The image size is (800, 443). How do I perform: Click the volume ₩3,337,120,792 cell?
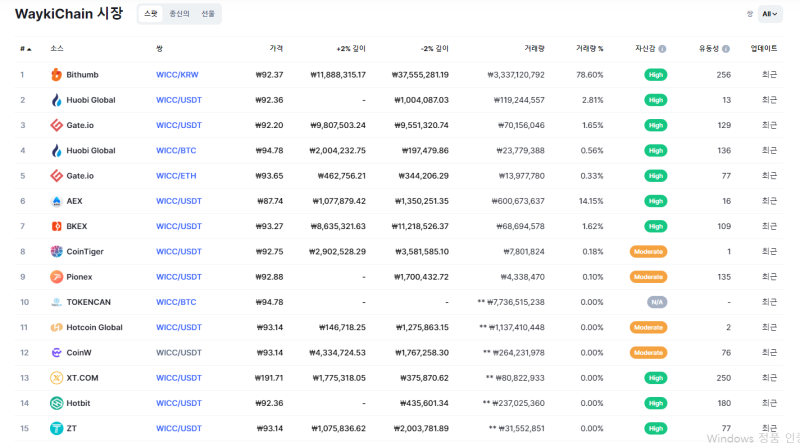516,75
